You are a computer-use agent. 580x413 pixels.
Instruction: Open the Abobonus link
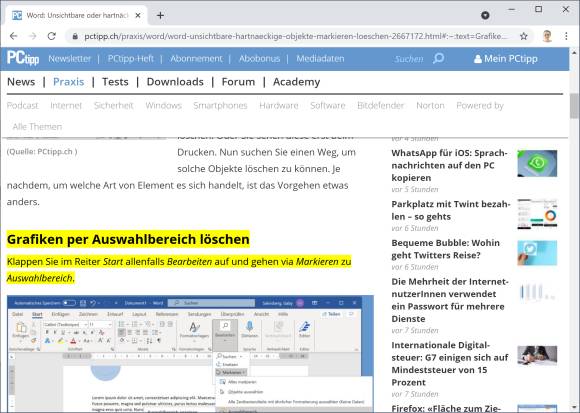tap(259, 59)
